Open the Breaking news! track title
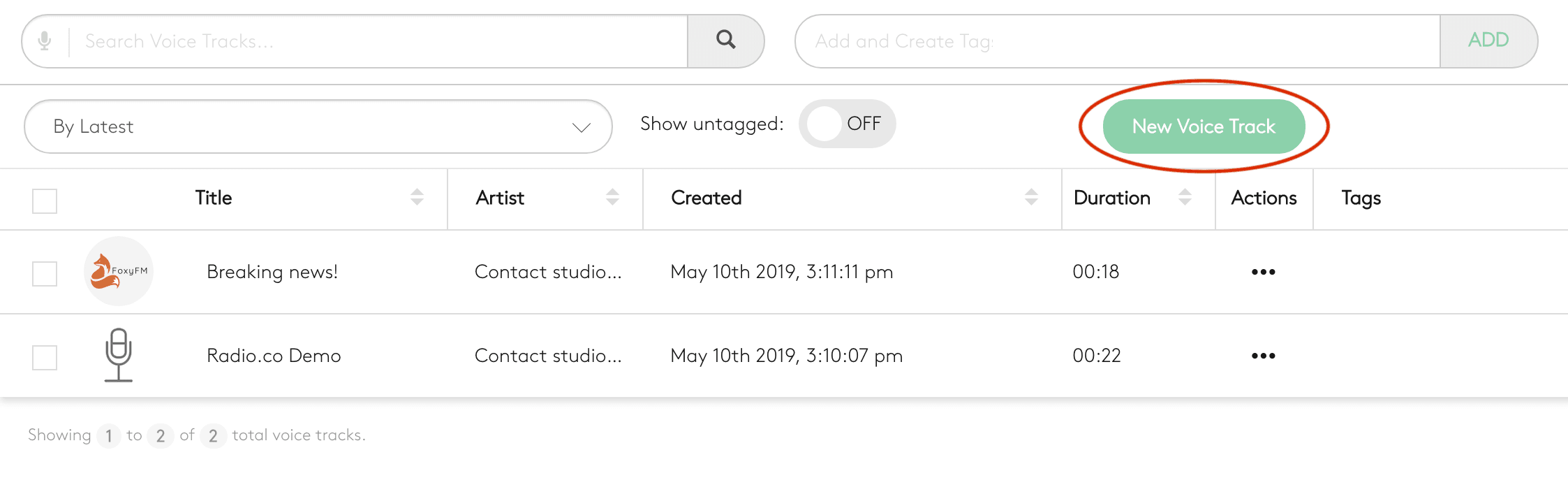This screenshot has width=1568, height=478. pos(272,272)
